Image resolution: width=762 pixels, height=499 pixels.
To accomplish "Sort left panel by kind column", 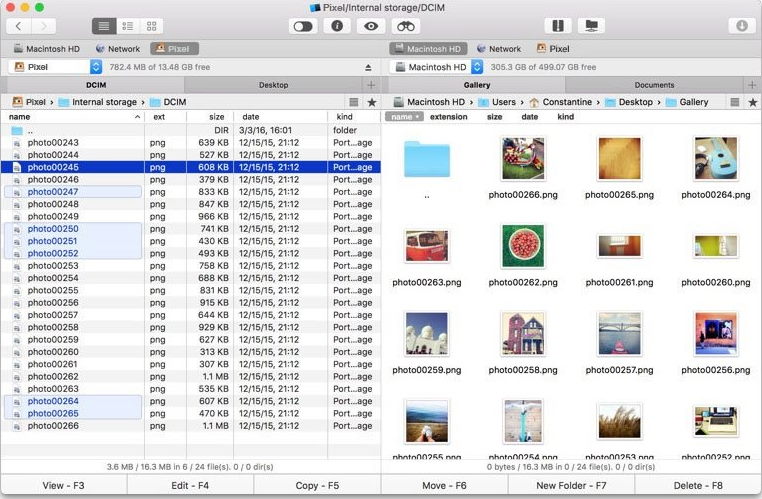I will pyautogui.click(x=354, y=117).
